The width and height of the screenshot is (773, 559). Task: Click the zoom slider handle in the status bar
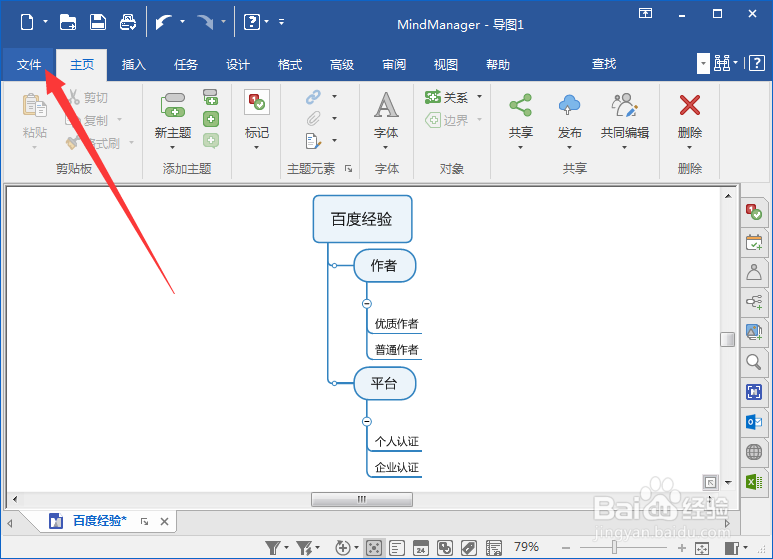[x=614, y=547]
